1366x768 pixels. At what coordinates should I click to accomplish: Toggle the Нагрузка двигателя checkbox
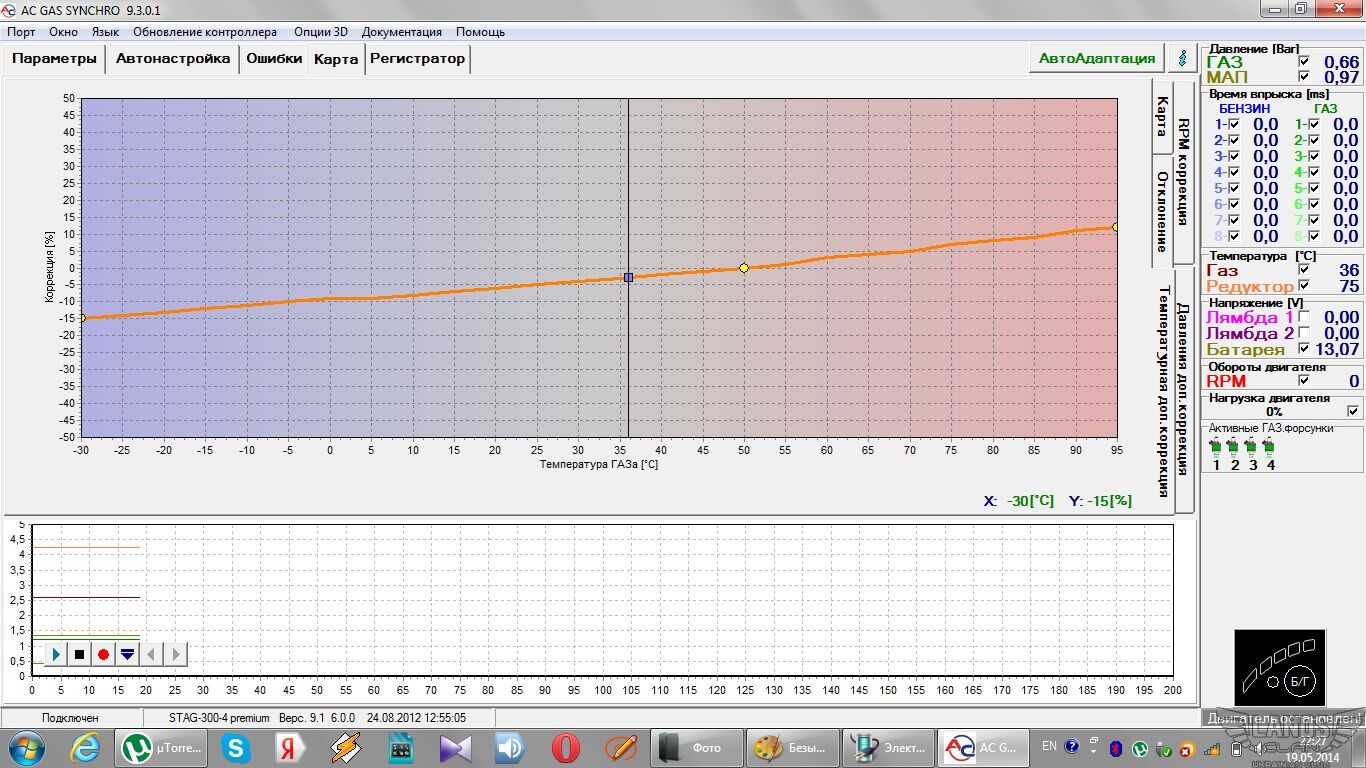[1353, 411]
